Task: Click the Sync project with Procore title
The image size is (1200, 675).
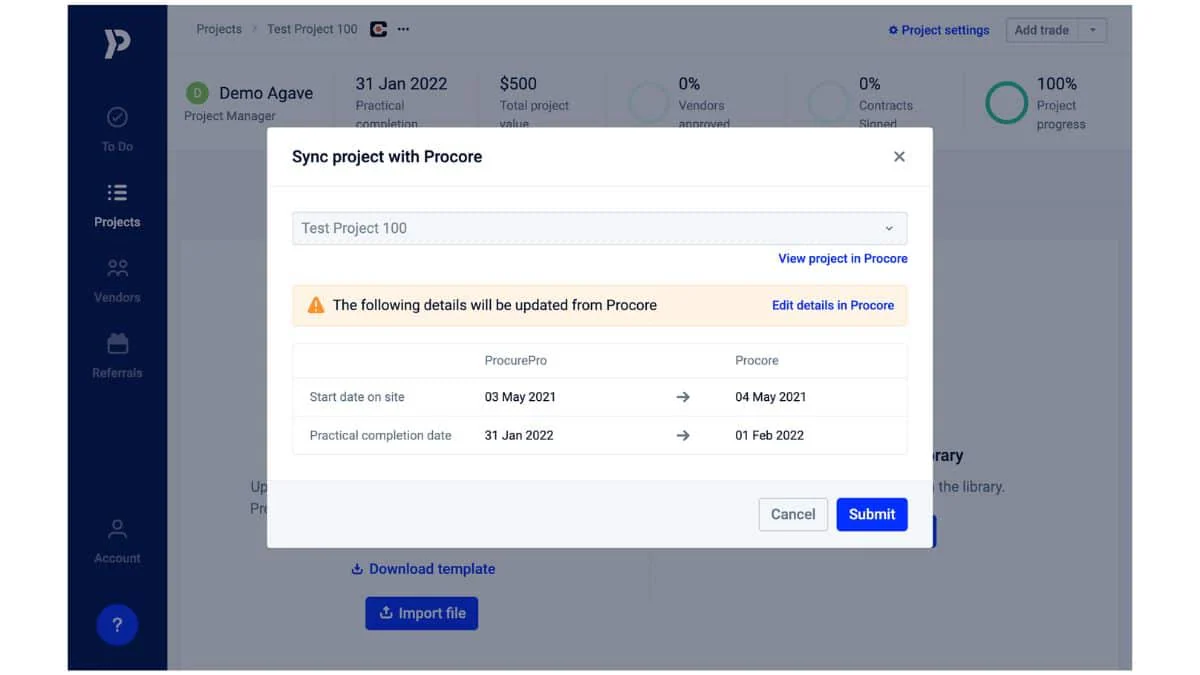Action: point(387,156)
